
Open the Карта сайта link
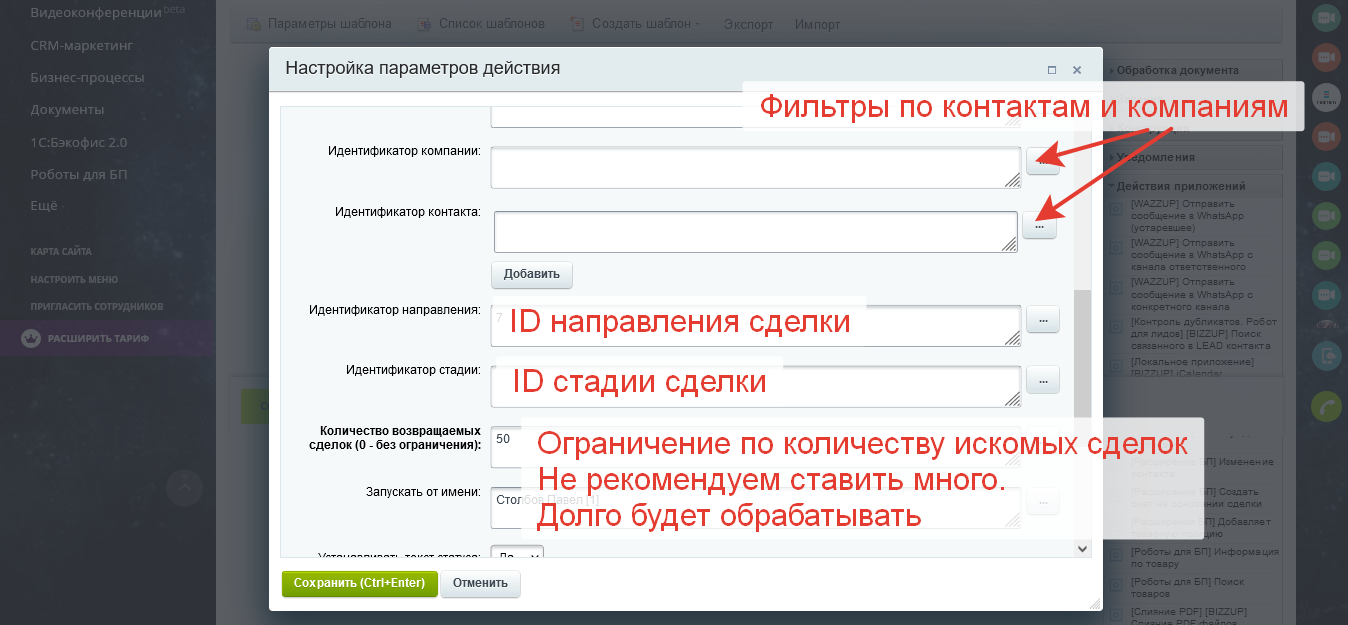coord(61,252)
